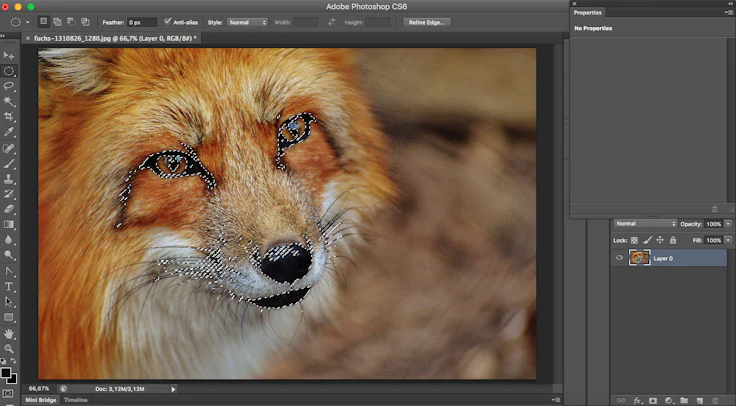Close the fuchs-1310826_1280.jpg document tab

point(28,38)
